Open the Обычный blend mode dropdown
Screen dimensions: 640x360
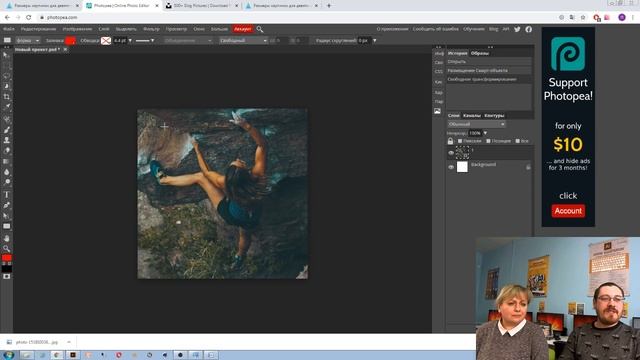pyautogui.click(x=476, y=124)
